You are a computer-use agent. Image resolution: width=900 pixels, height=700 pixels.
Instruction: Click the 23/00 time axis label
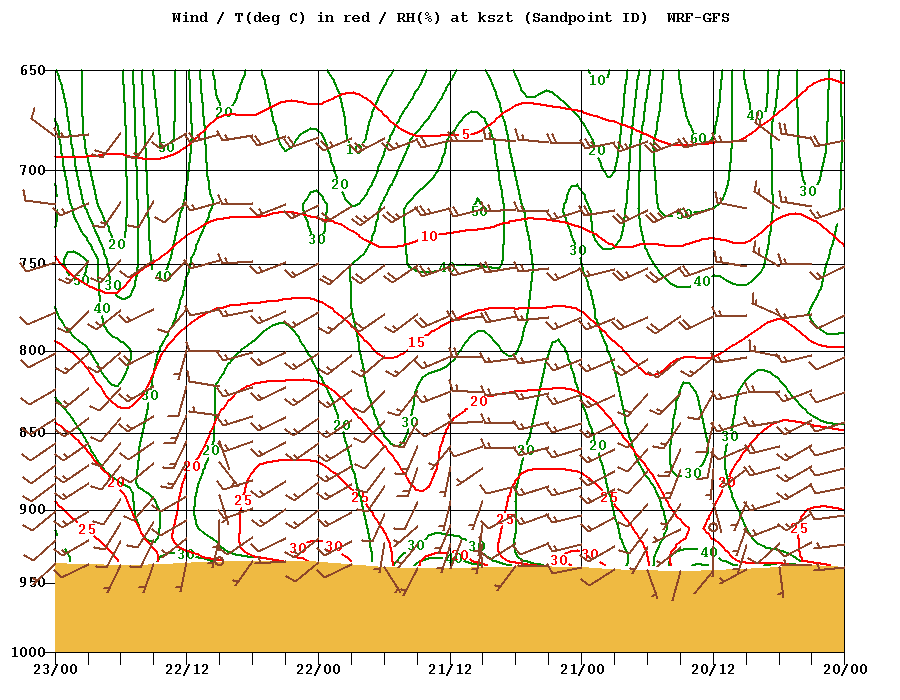click(x=55, y=670)
